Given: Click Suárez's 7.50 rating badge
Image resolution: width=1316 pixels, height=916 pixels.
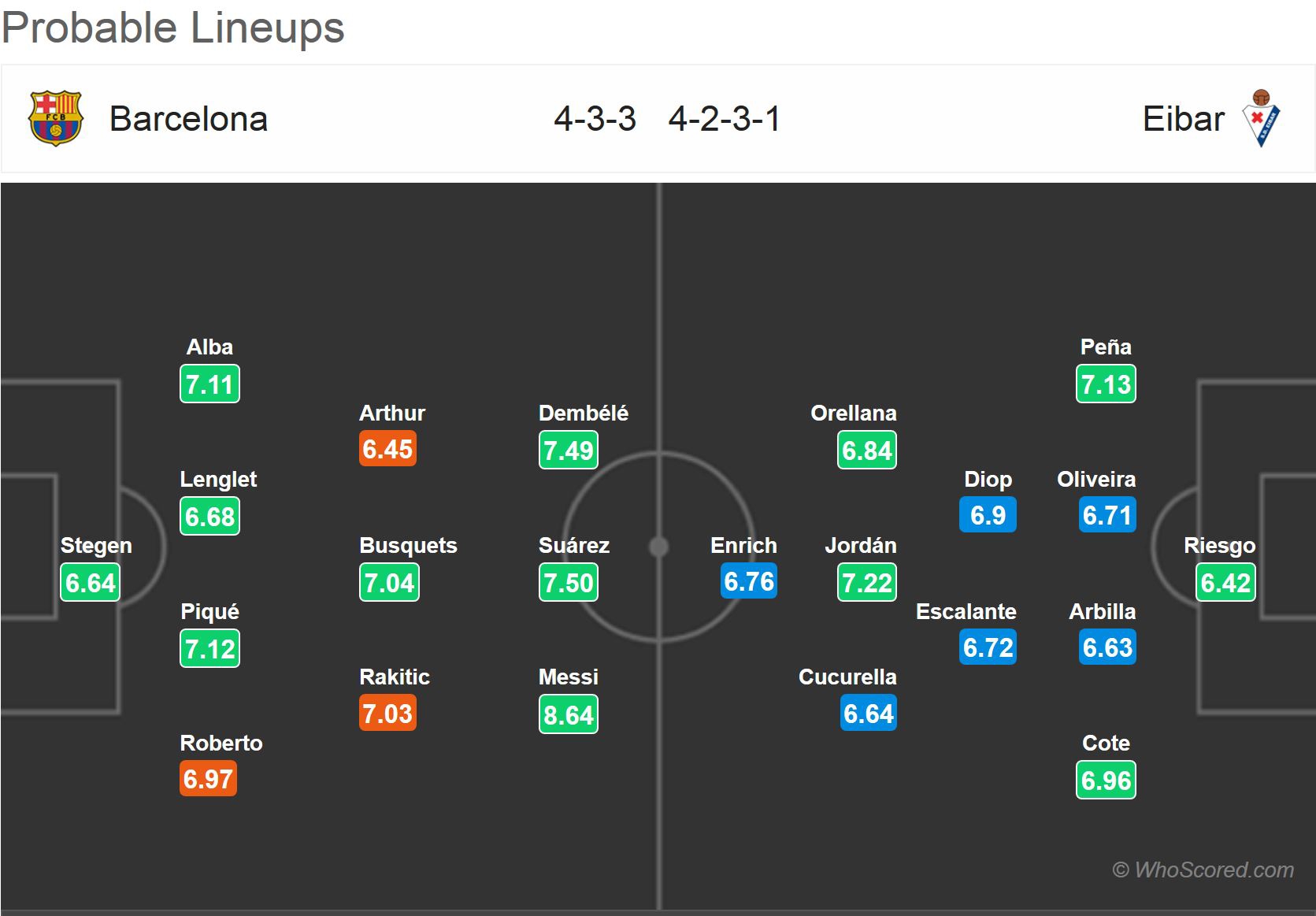Looking at the screenshot, I should coord(568,583).
